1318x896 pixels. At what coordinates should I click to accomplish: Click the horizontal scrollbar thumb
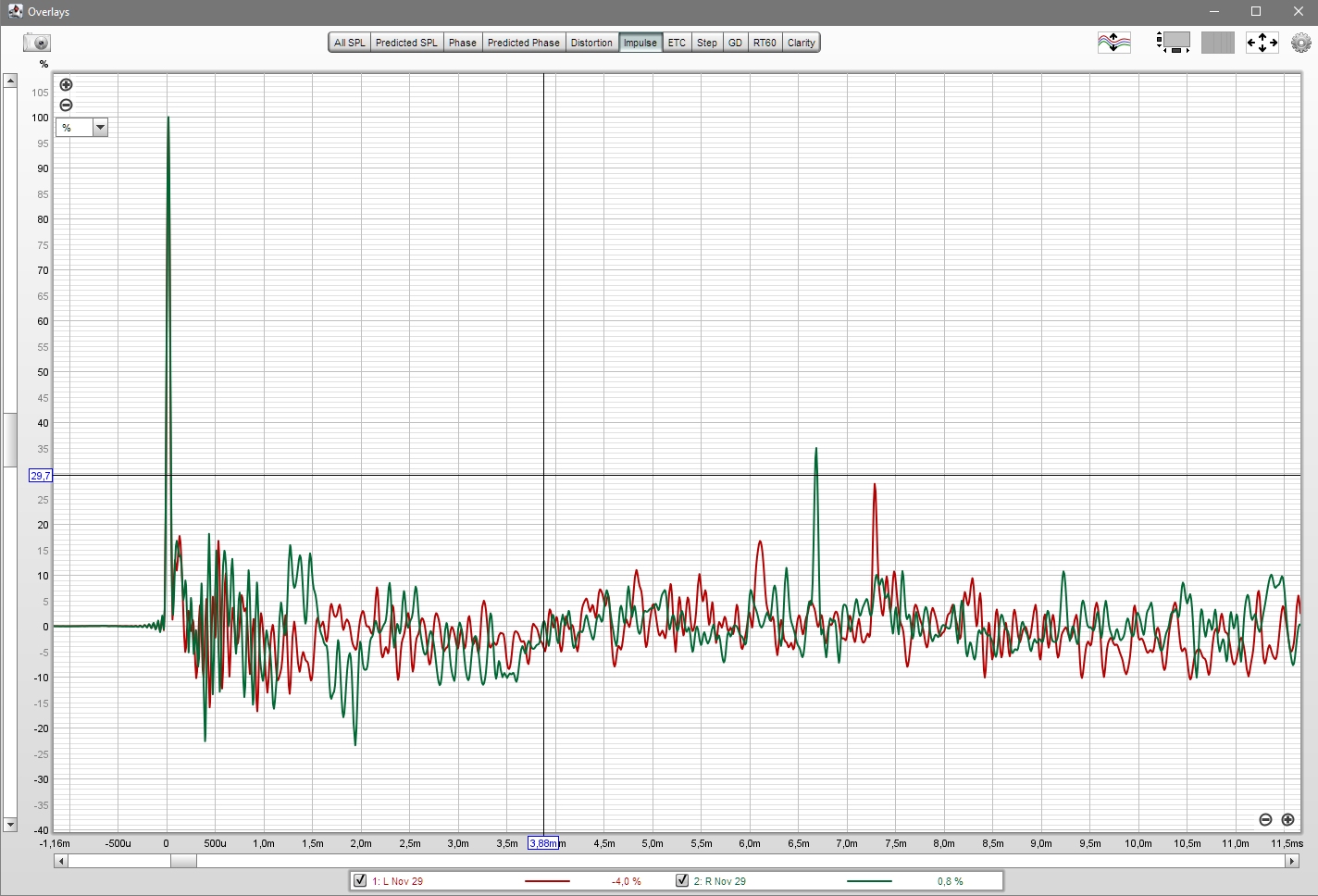pyautogui.click(x=183, y=861)
